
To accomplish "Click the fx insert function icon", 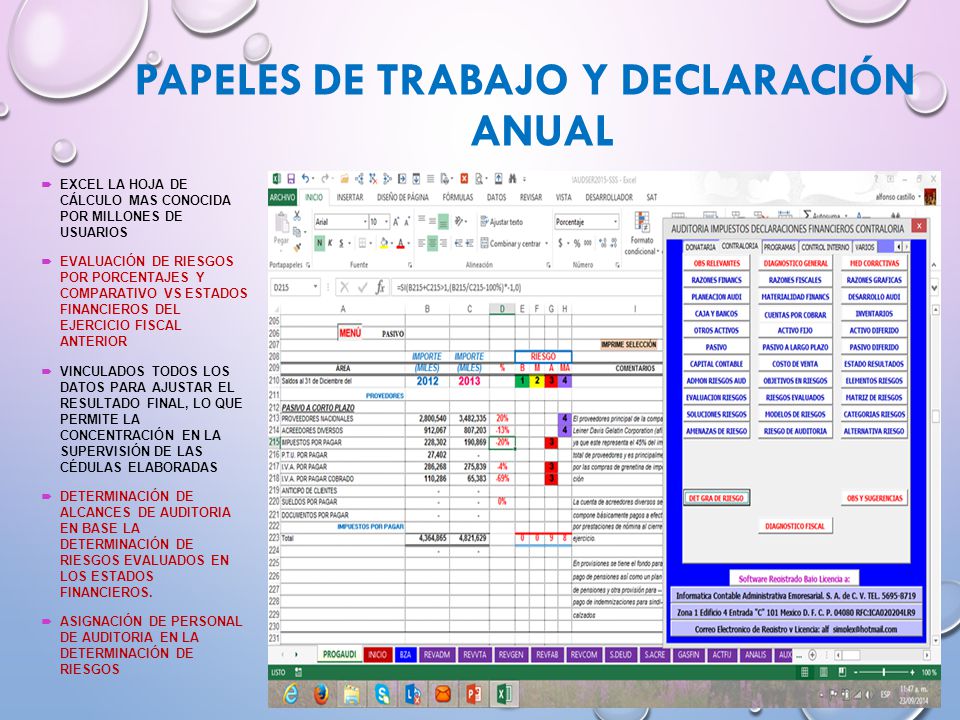I will (x=380, y=287).
